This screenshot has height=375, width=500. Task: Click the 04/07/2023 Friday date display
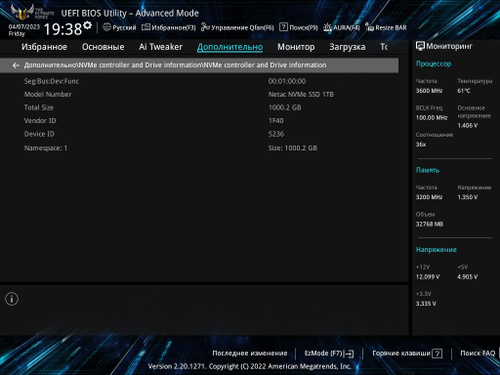[24, 30]
